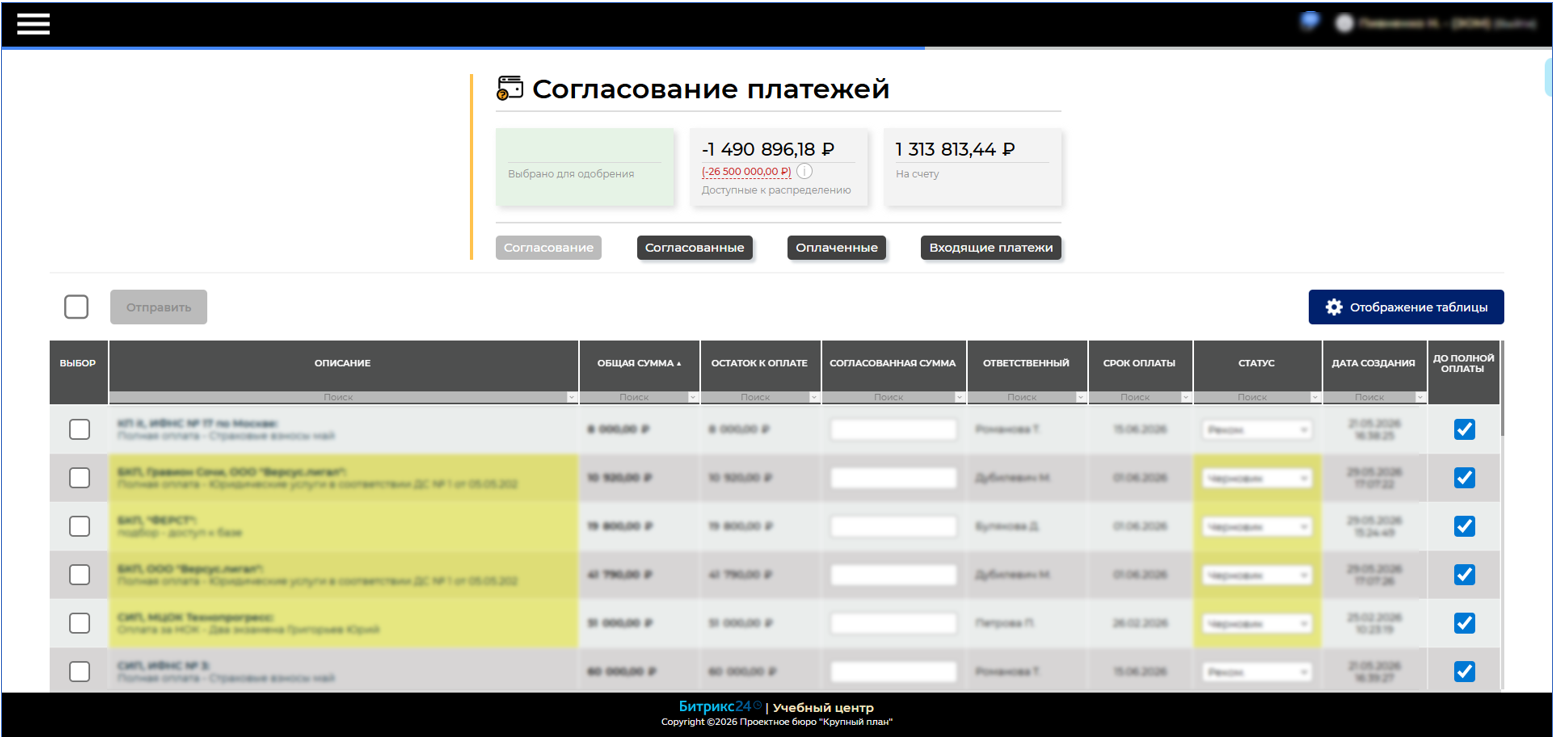This screenshot has height=737, width=1553.
Task: Click agreed-sum input in the 8 000,00 row
Action: pyautogui.click(x=894, y=430)
